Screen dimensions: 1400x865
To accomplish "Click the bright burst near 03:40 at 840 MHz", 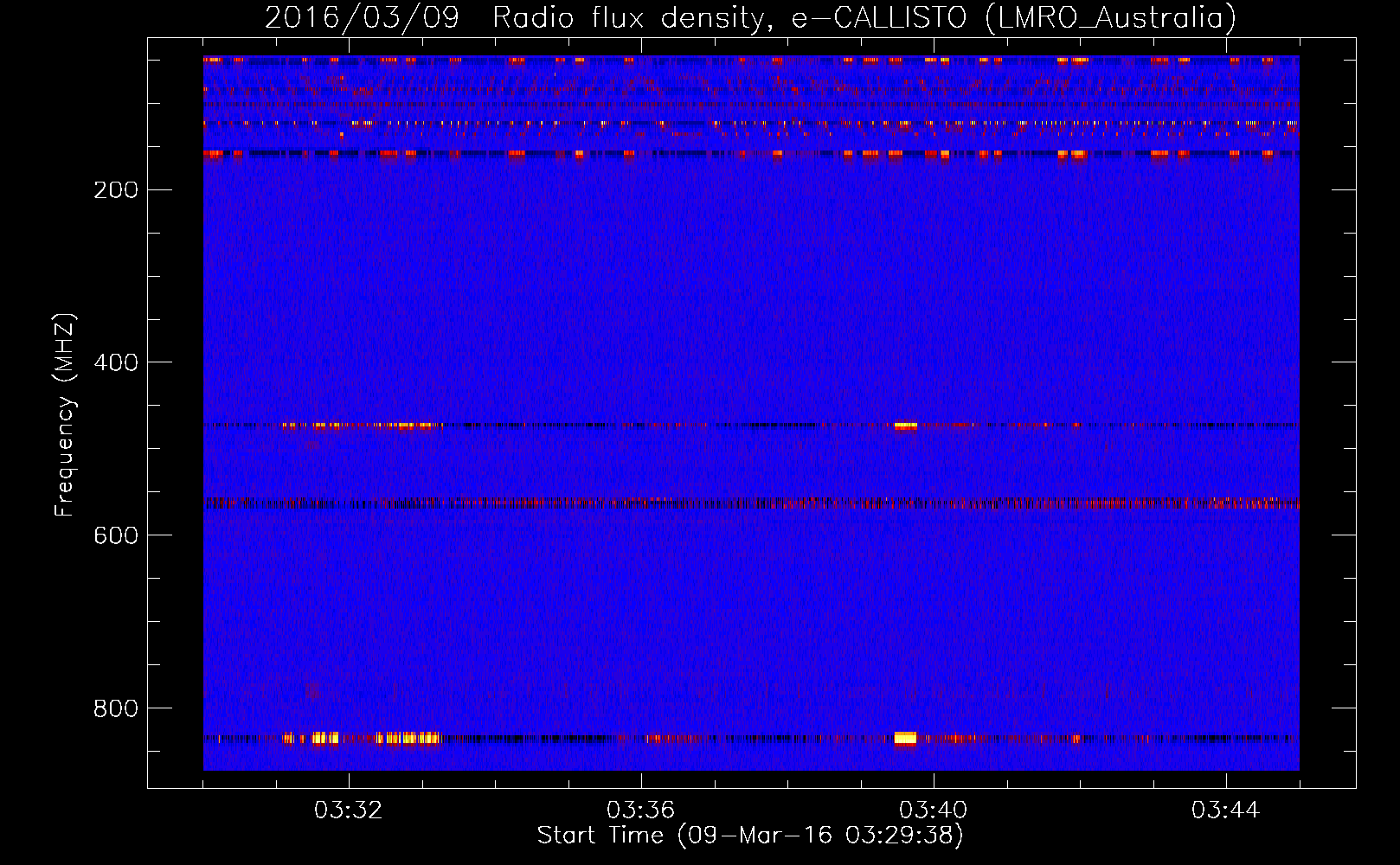I will pos(905,739).
